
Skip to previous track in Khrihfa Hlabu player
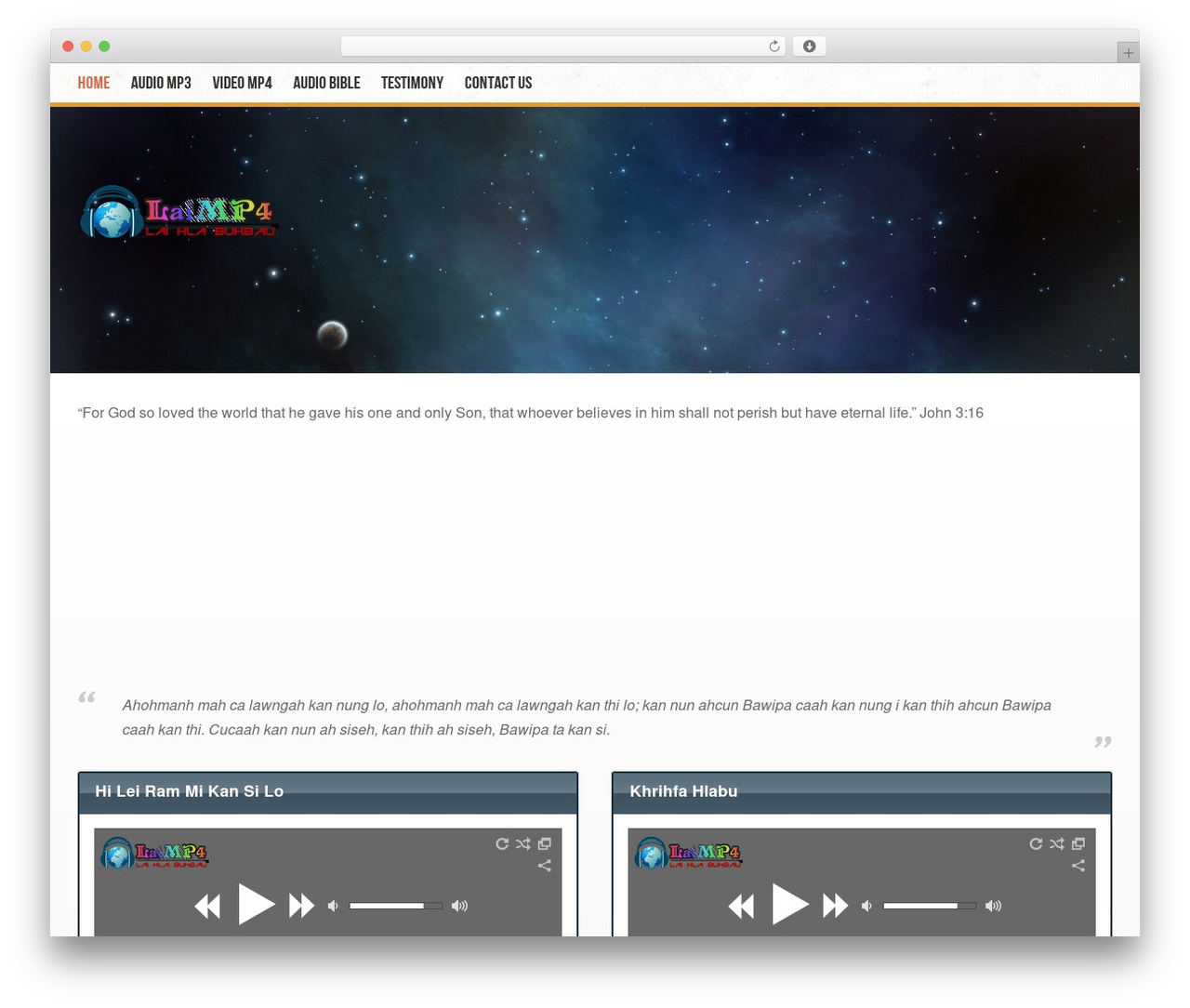pyautogui.click(x=741, y=906)
